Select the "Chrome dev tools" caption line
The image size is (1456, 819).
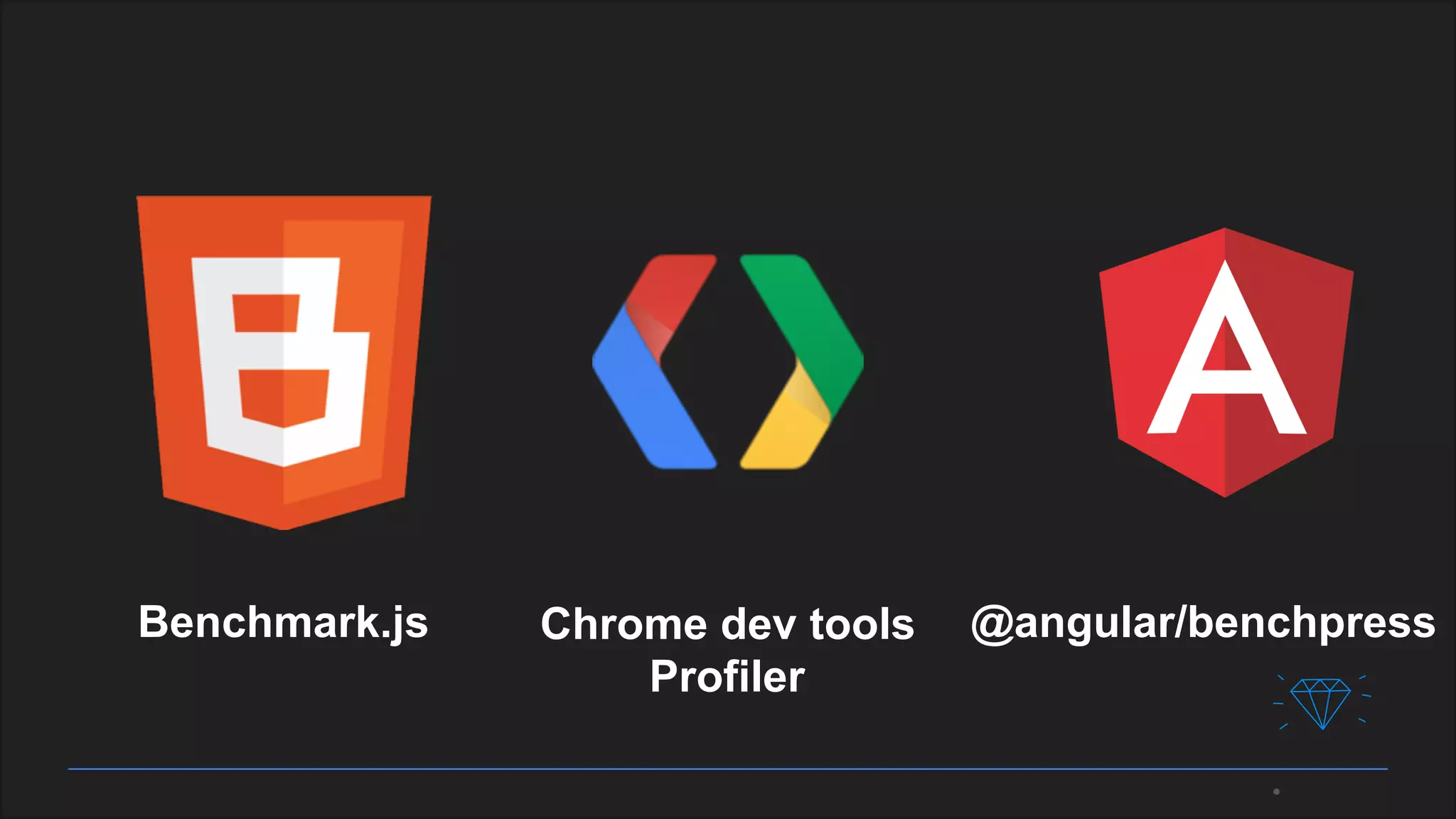(727, 624)
